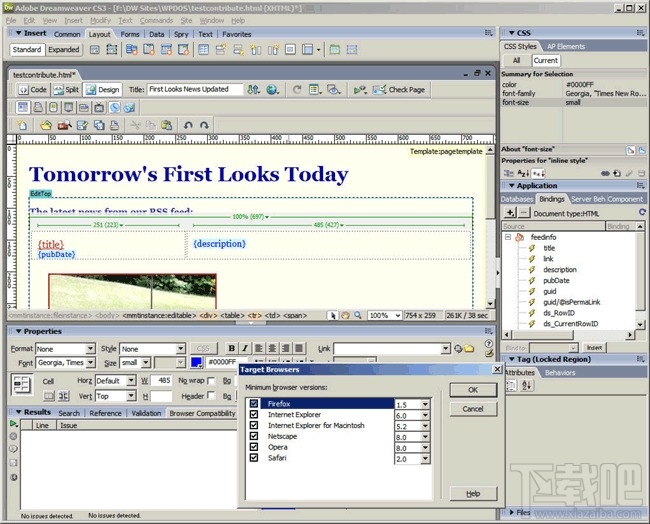Click the Open folder icon in standard toolbar

click(x=46, y=125)
